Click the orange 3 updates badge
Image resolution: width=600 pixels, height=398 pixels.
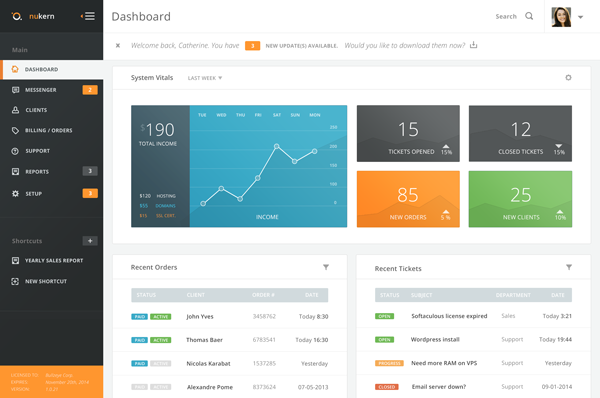click(253, 46)
